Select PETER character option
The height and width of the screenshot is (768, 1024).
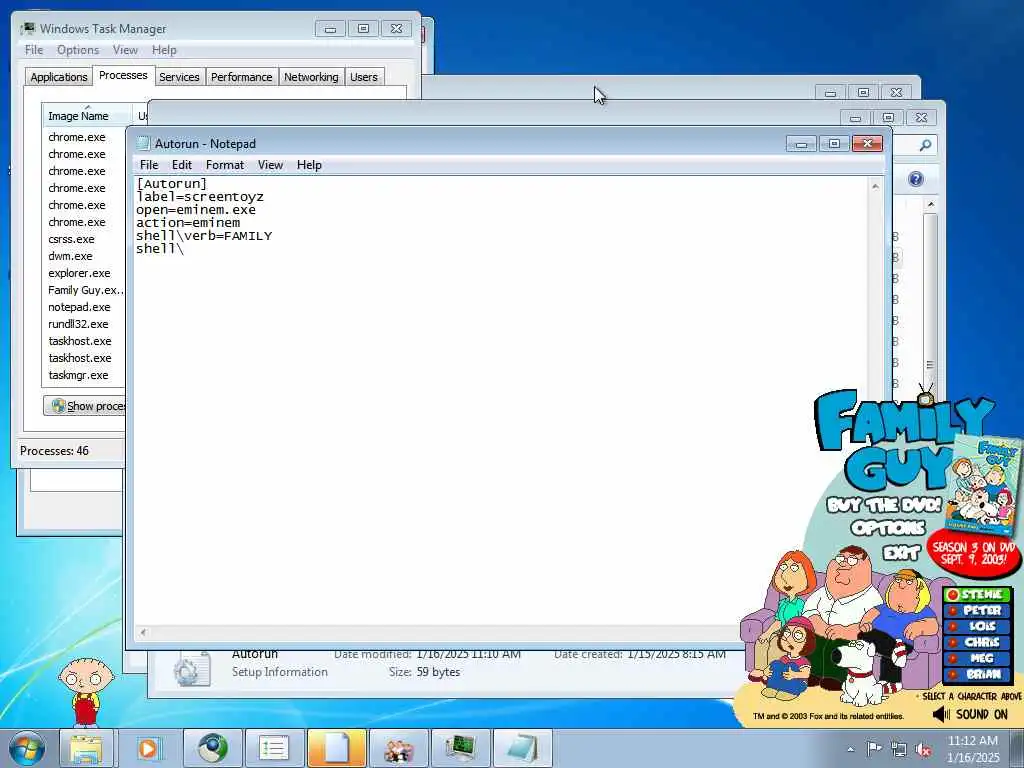pos(978,610)
